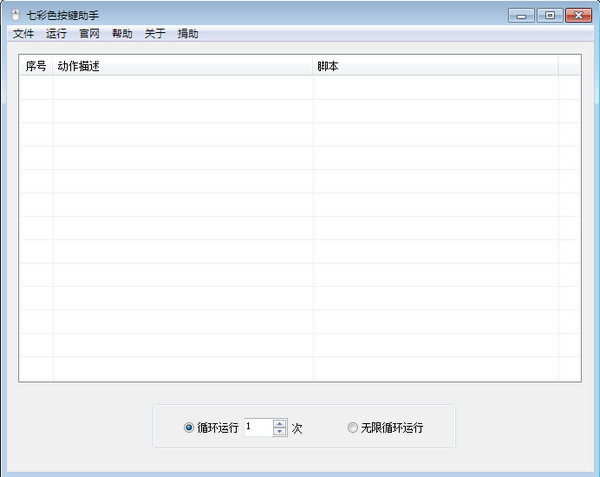Increase loop count with up arrow
600x477 pixels.
coord(279,423)
